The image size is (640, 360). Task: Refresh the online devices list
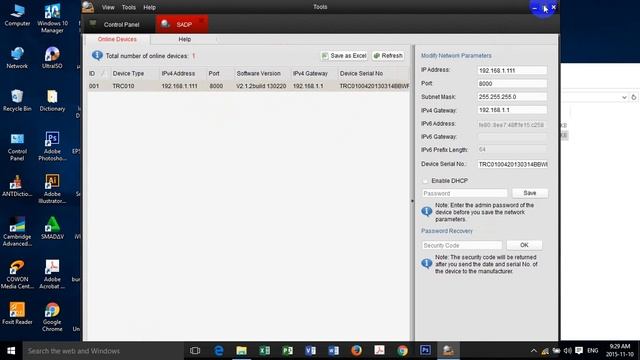click(388, 56)
